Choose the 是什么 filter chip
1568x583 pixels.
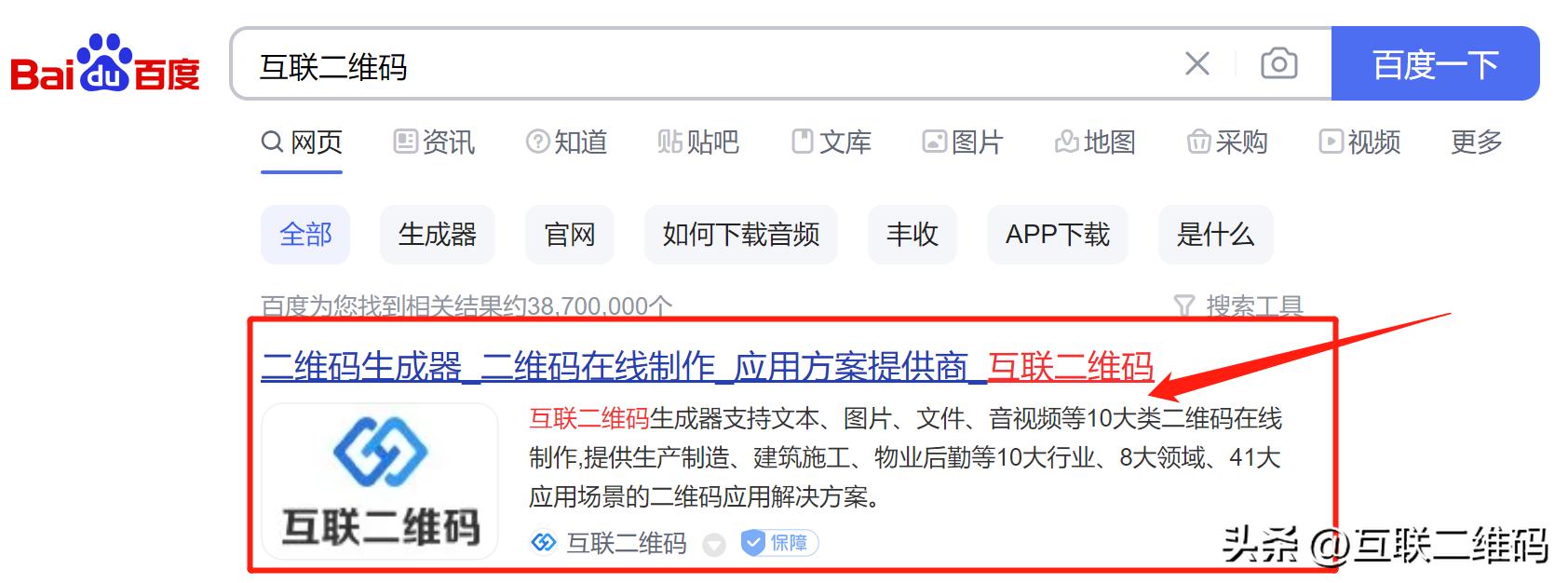[x=1216, y=235]
